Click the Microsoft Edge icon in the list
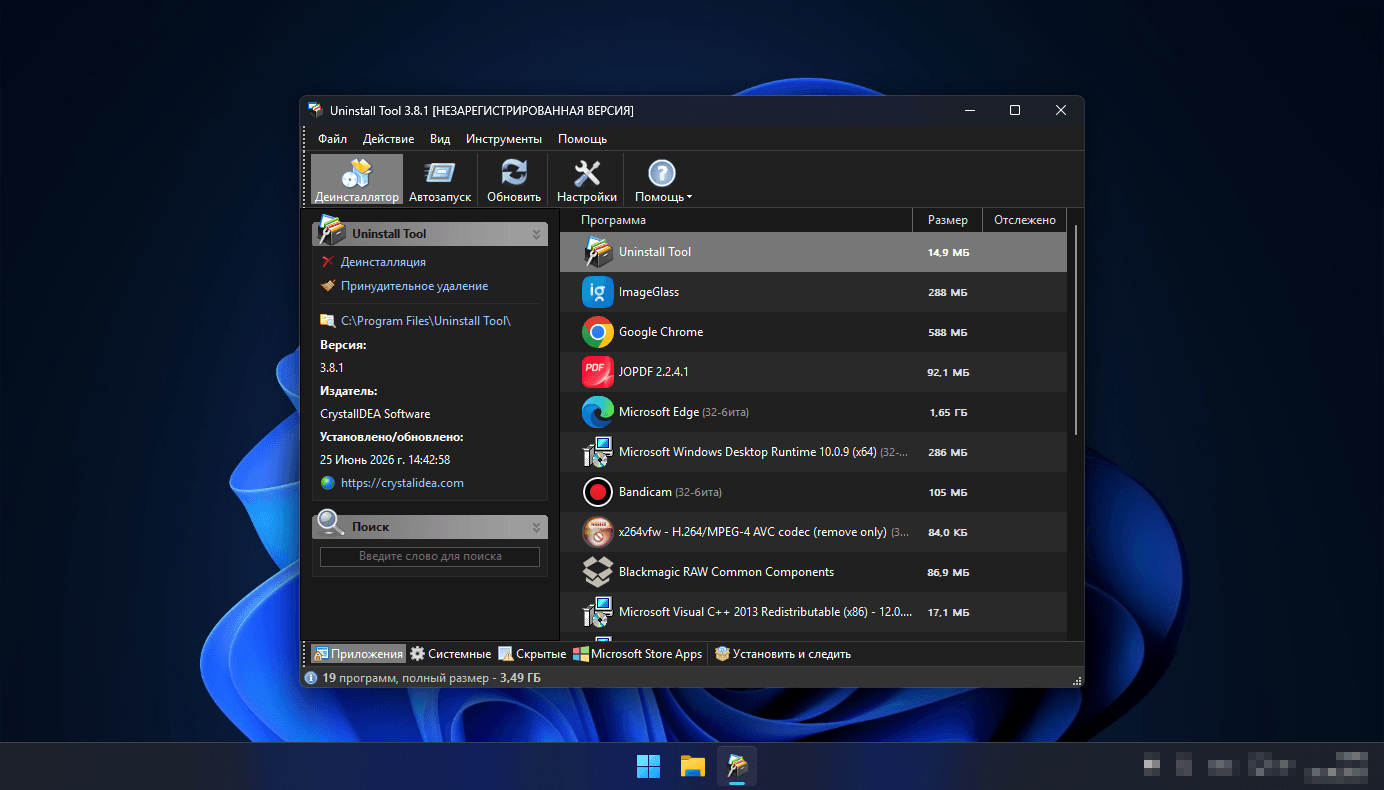The height and width of the screenshot is (790, 1384). click(598, 412)
